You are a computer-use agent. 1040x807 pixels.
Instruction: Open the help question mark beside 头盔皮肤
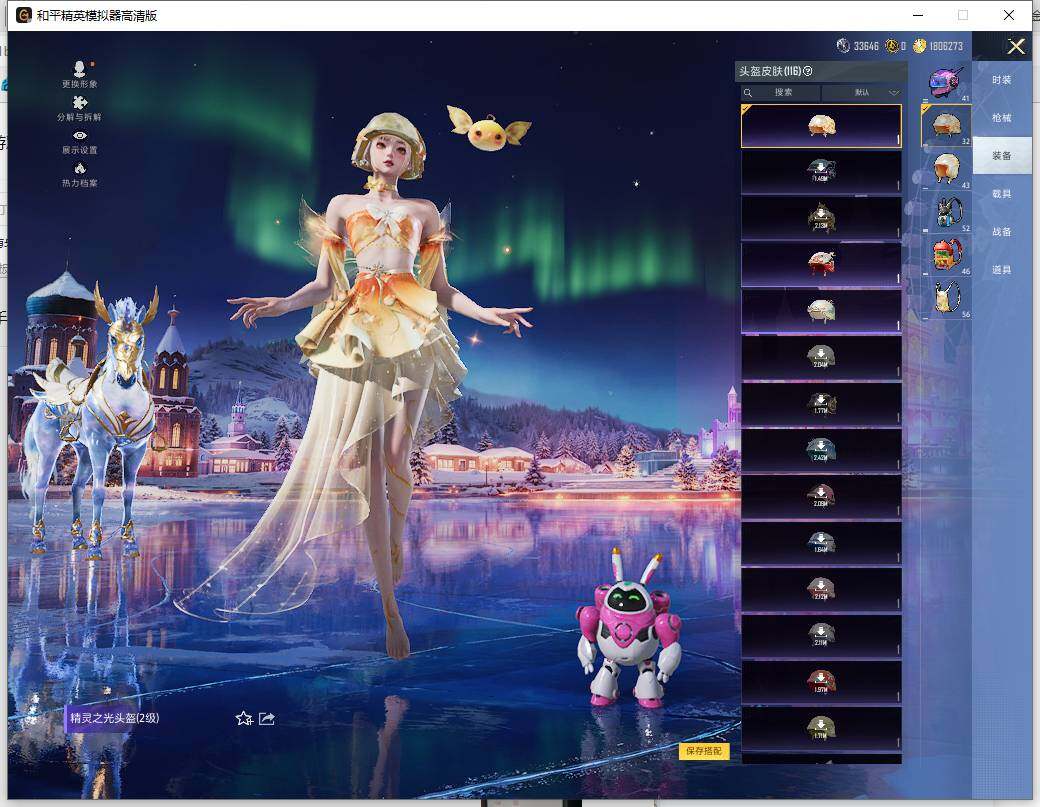click(808, 71)
